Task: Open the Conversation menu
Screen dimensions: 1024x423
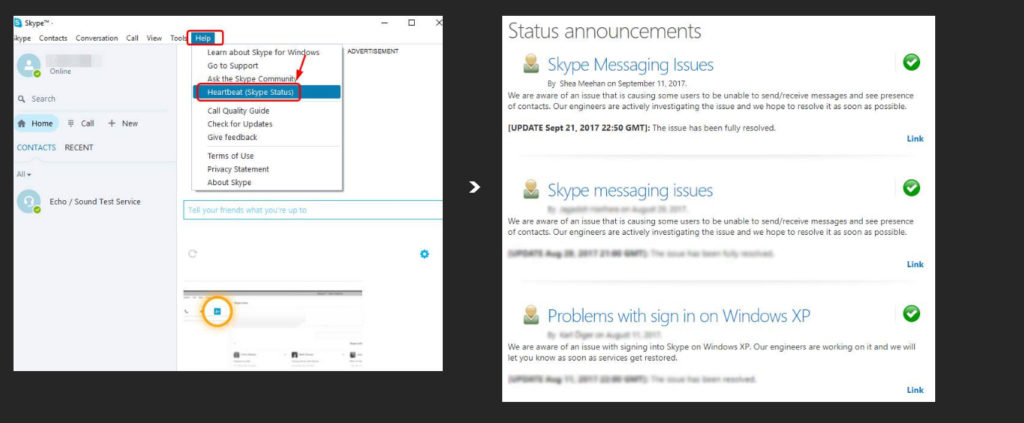Action: 97,39
